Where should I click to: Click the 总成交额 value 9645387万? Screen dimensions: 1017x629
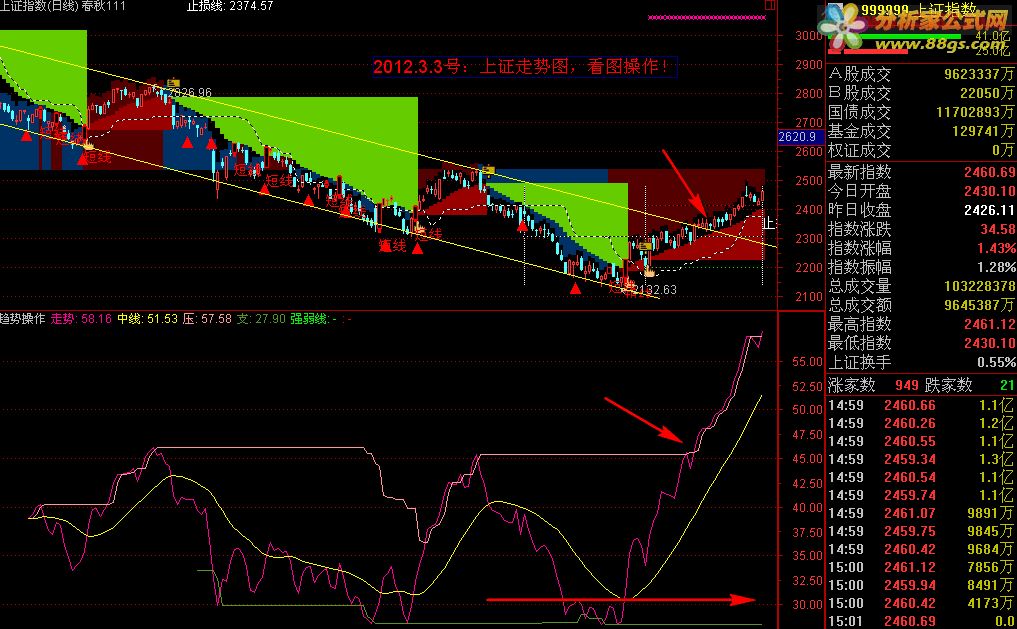(979, 305)
